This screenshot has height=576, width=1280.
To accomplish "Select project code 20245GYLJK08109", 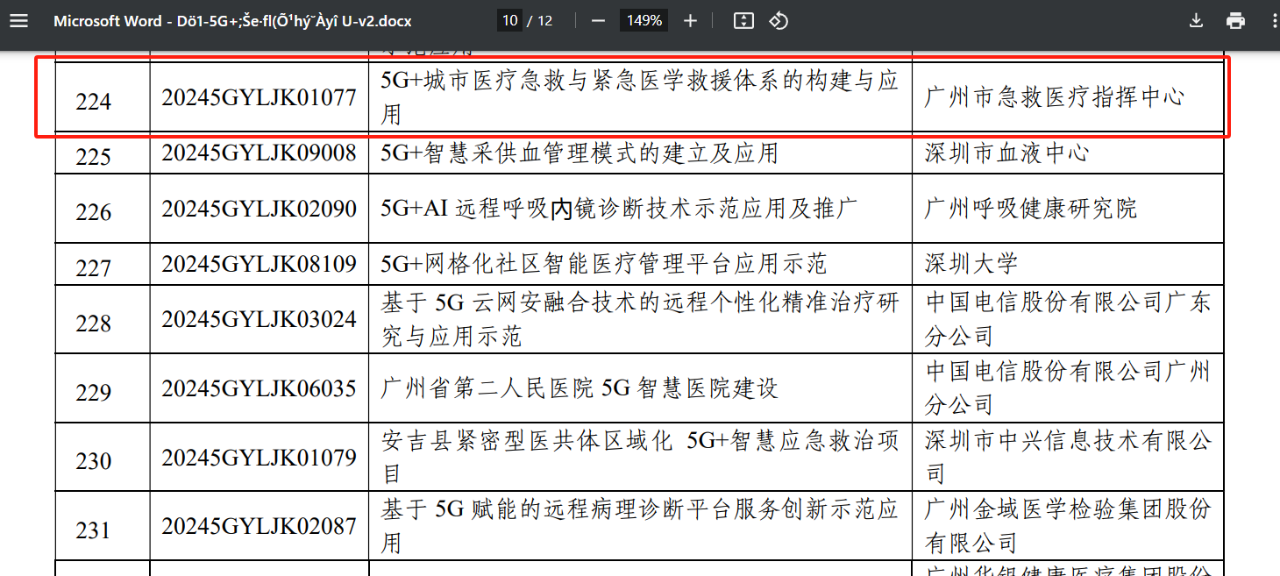I will pos(259,264).
